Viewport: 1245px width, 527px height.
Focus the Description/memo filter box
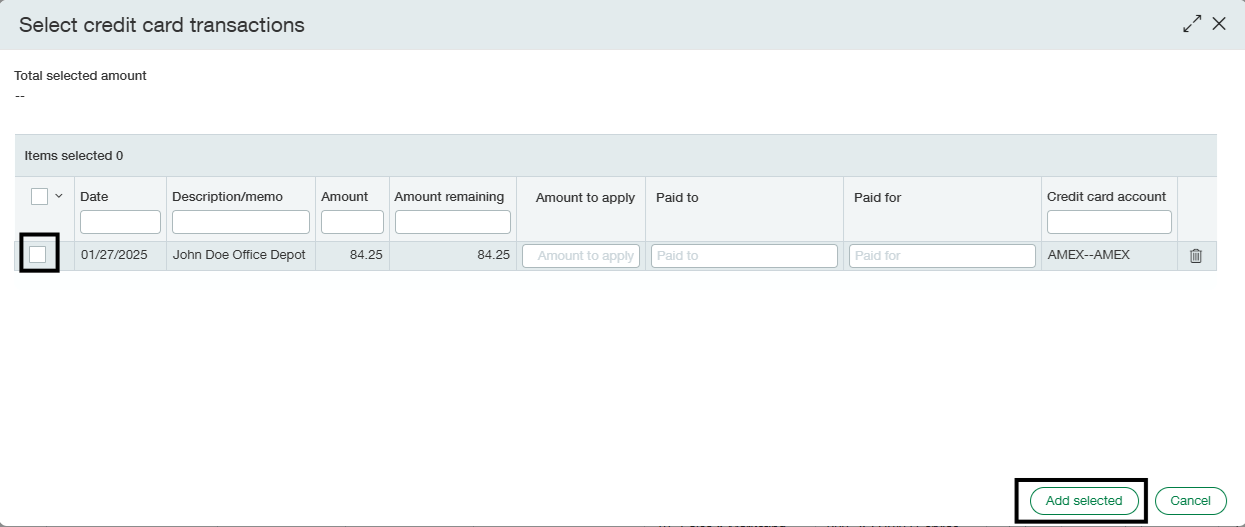point(241,222)
